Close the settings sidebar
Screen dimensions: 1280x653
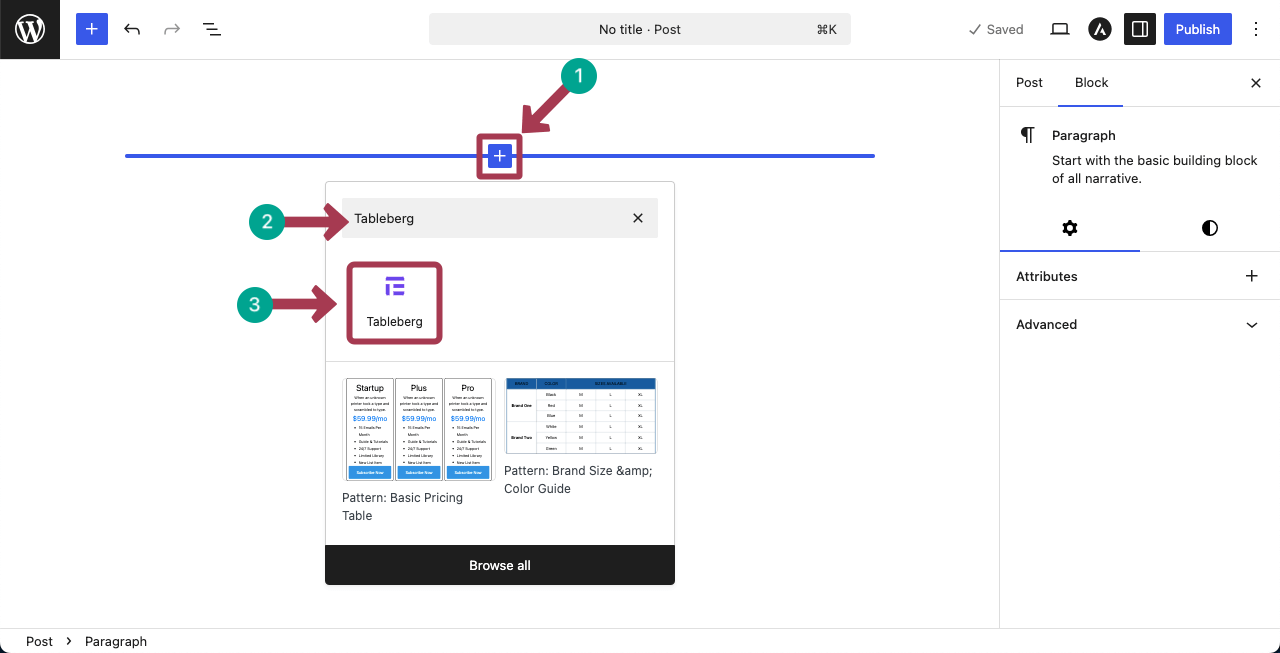[x=1256, y=83]
